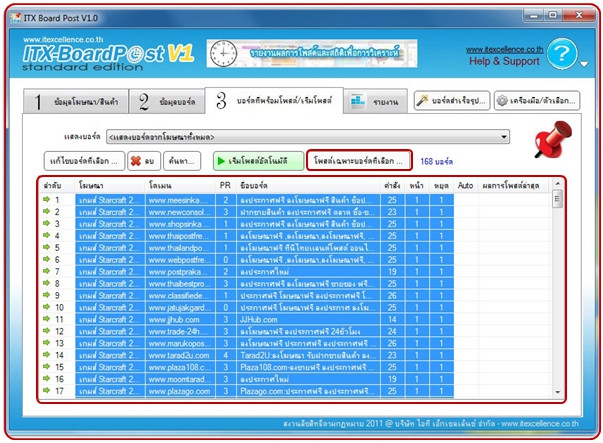Select the domain cell www.postpraka...
The width and height of the screenshot is (603, 443).
point(180,271)
